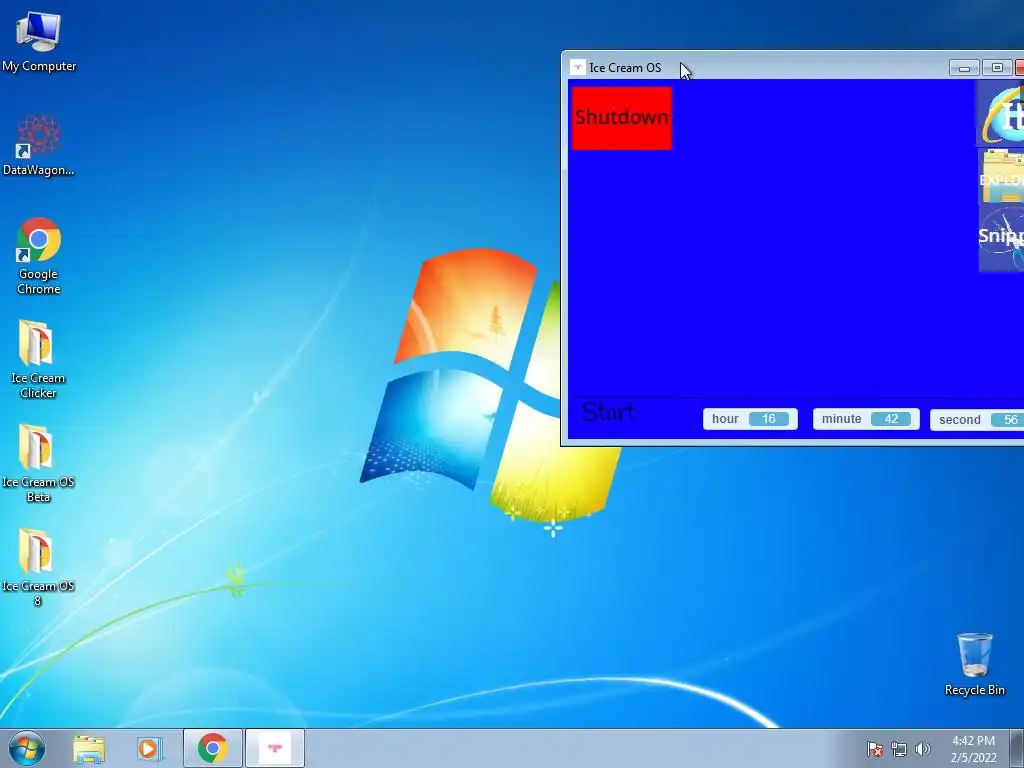Select the DataWagon shortcut icon
Image resolution: width=1024 pixels, height=768 pixels.
point(39,145)
